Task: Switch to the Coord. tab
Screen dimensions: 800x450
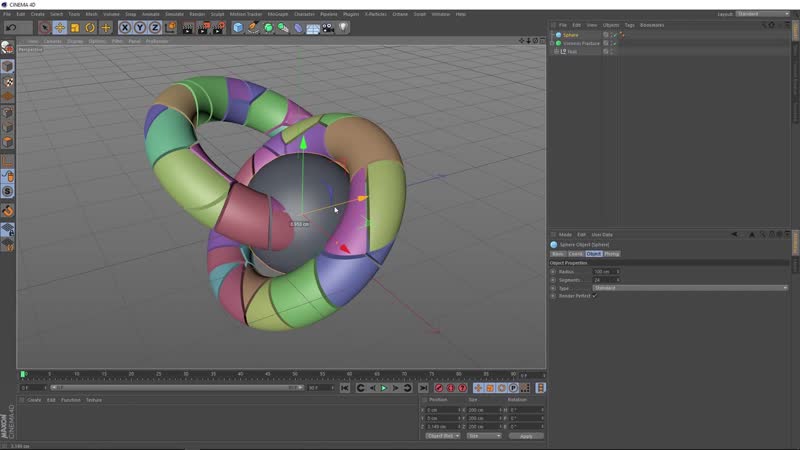Action: click(x=576, y=254)
